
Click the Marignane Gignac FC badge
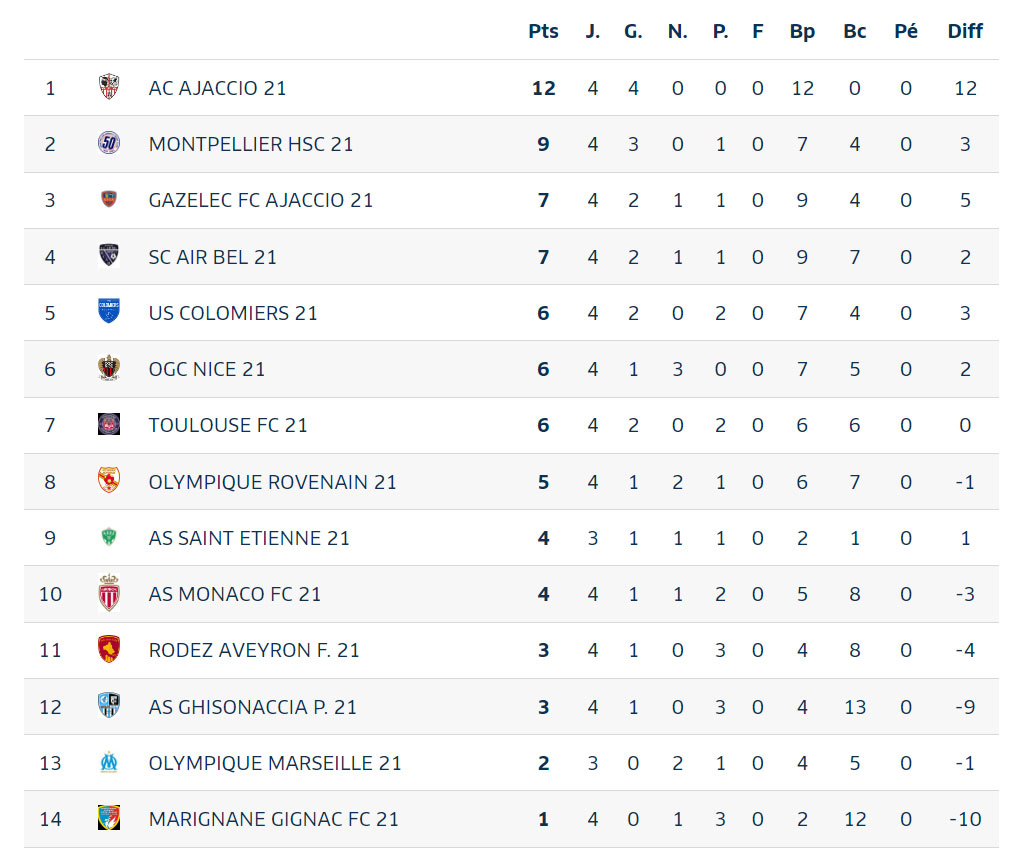109,818
